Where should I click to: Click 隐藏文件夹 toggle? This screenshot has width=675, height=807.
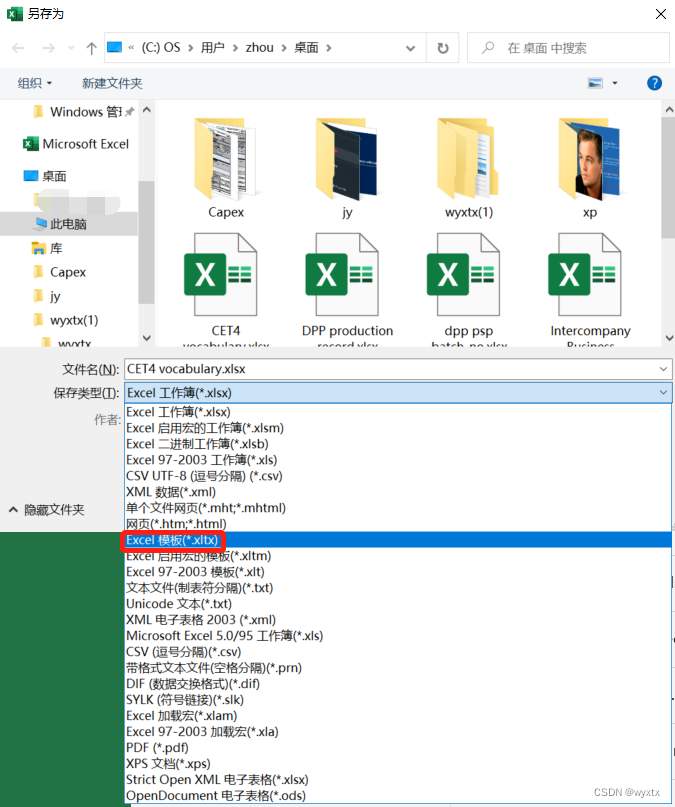[47, 510]
